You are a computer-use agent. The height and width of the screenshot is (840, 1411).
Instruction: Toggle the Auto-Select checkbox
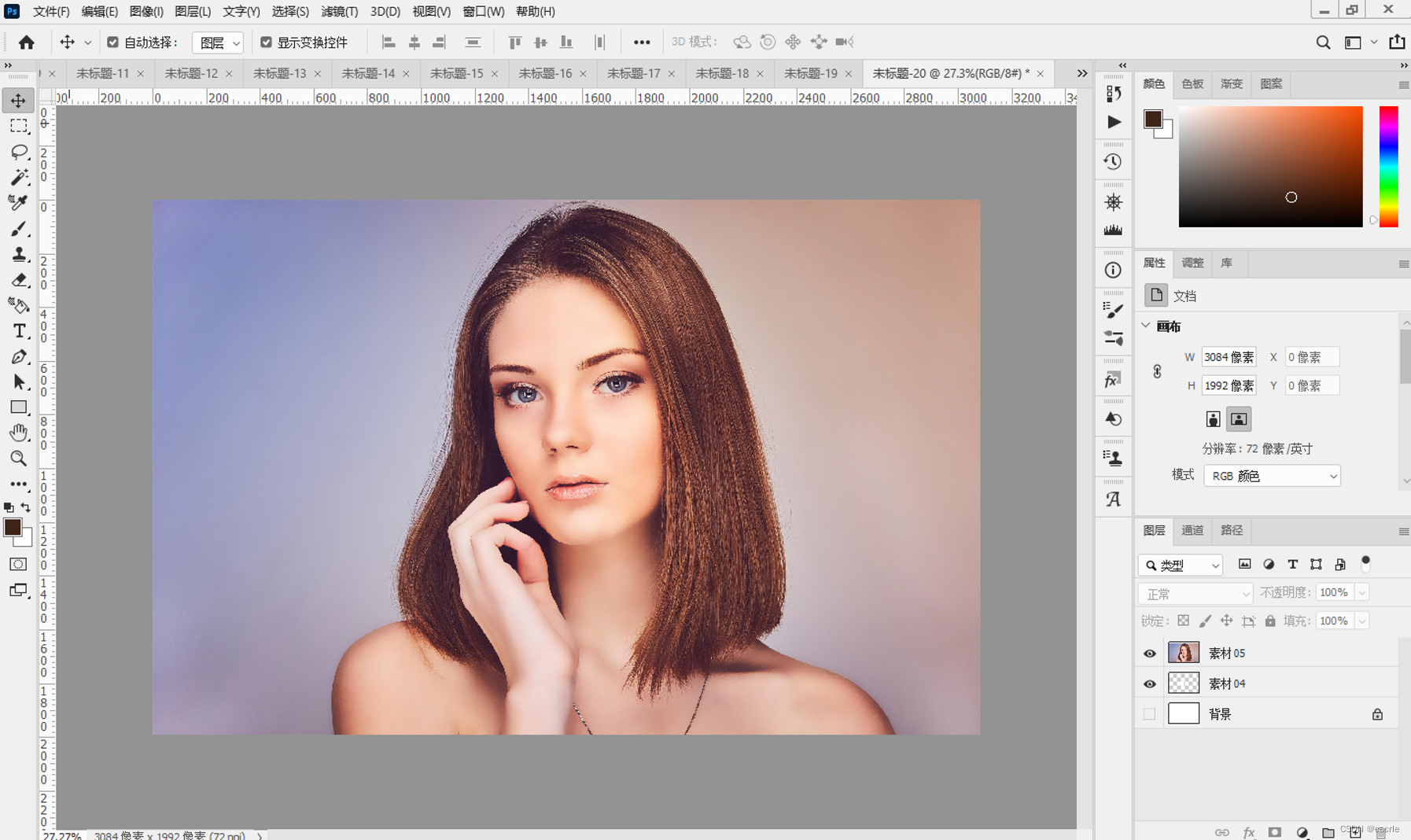pyautogui.click(x=112, y=42)
